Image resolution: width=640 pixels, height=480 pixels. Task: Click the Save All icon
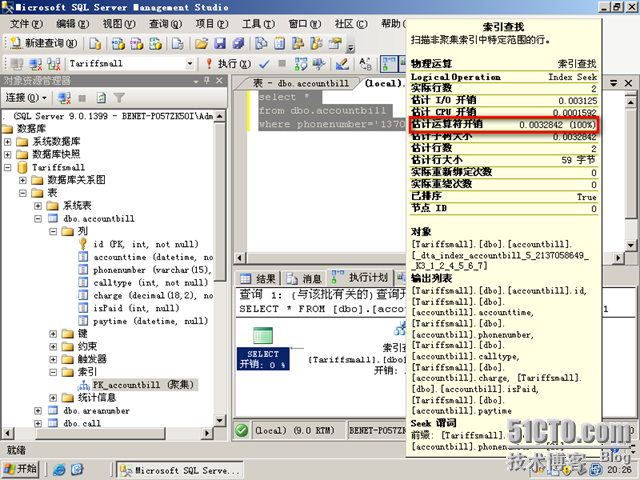point(238,43)
